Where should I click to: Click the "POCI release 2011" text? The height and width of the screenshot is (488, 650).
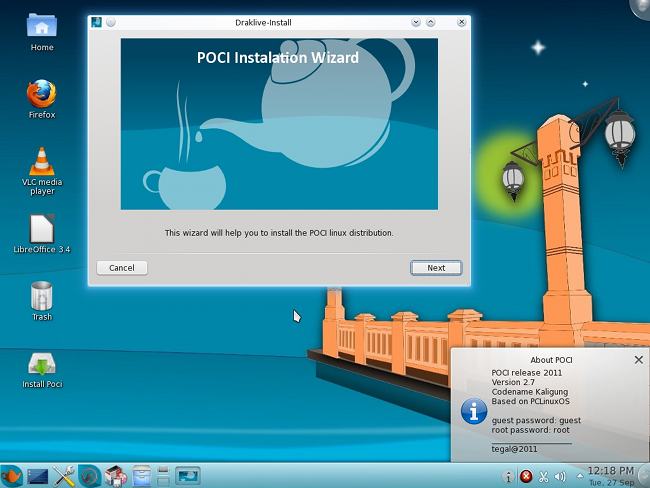click(527, 373)
